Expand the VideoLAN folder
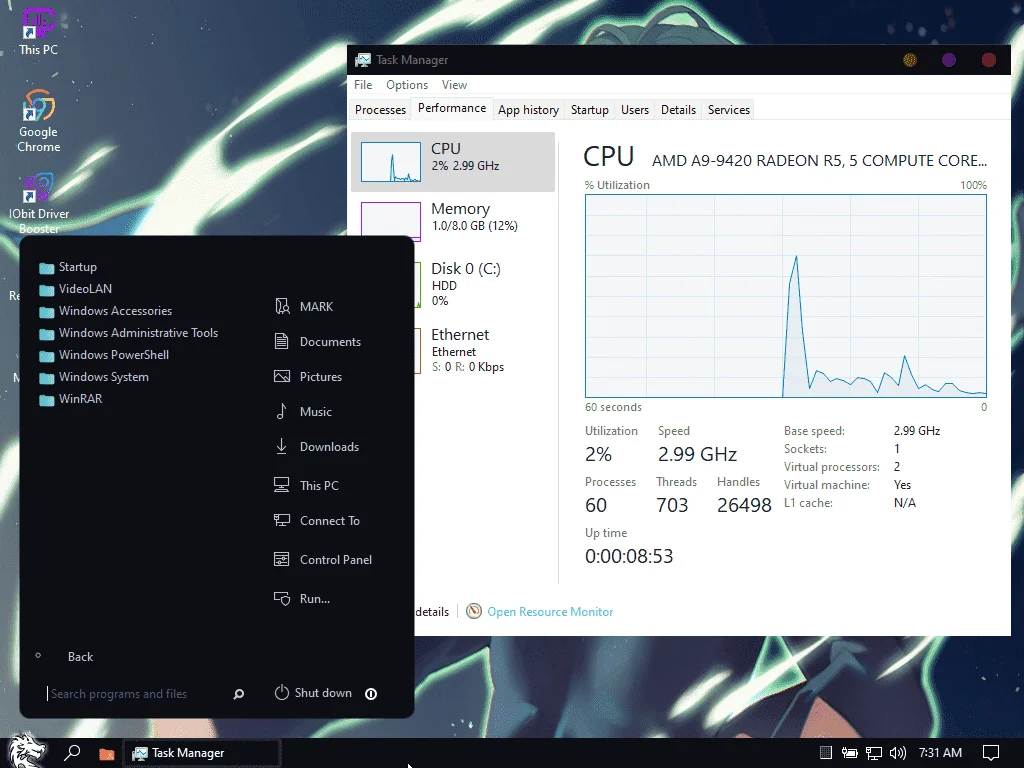Viewport: 1024px width, 768px height. [75, 289]
